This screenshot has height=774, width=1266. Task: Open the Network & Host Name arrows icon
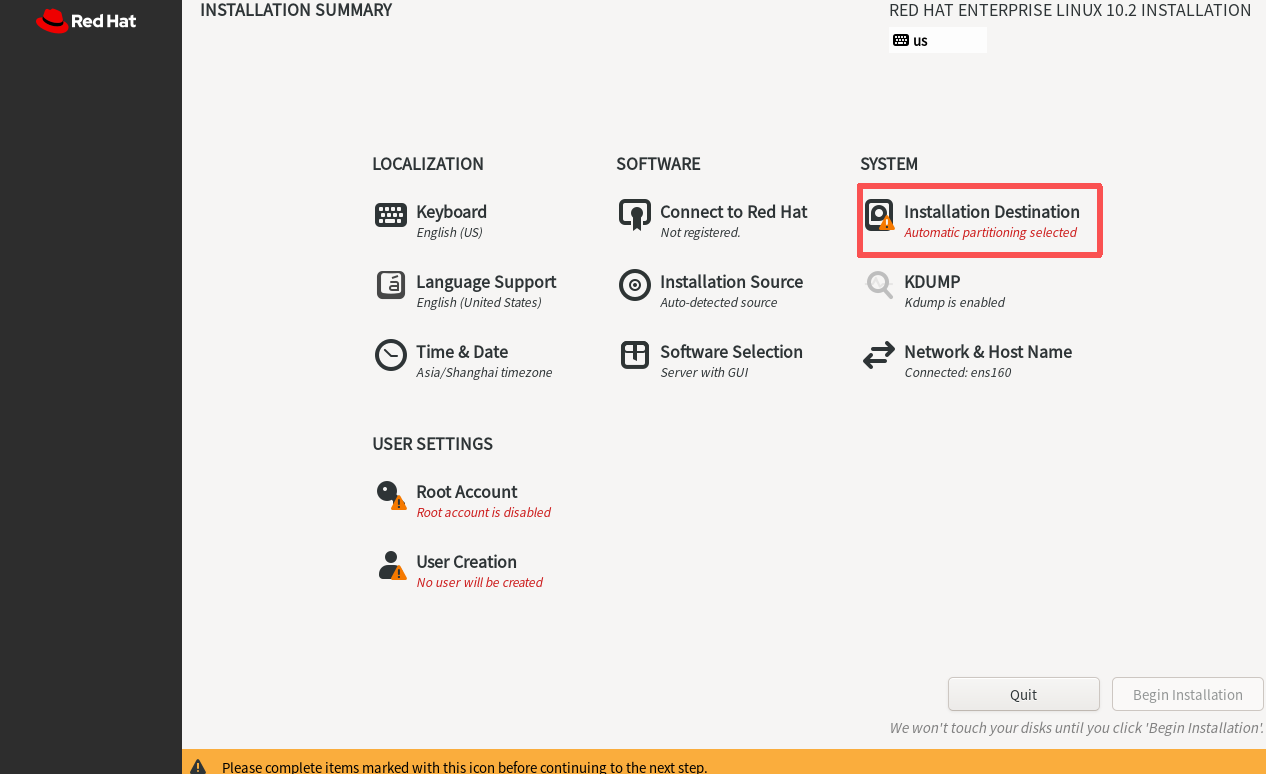879,355
